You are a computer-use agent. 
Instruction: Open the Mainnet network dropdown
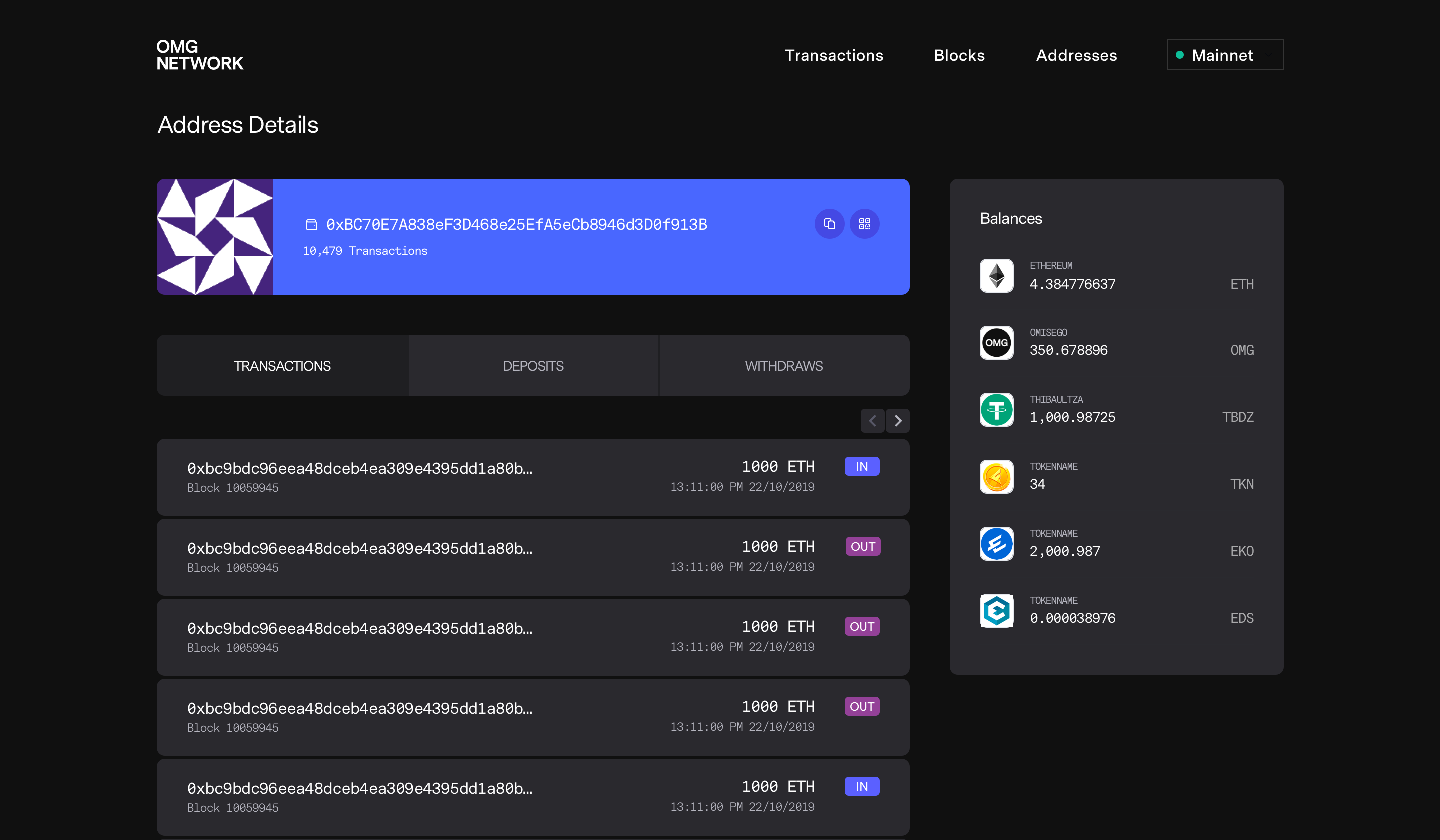click(1225, 55)
